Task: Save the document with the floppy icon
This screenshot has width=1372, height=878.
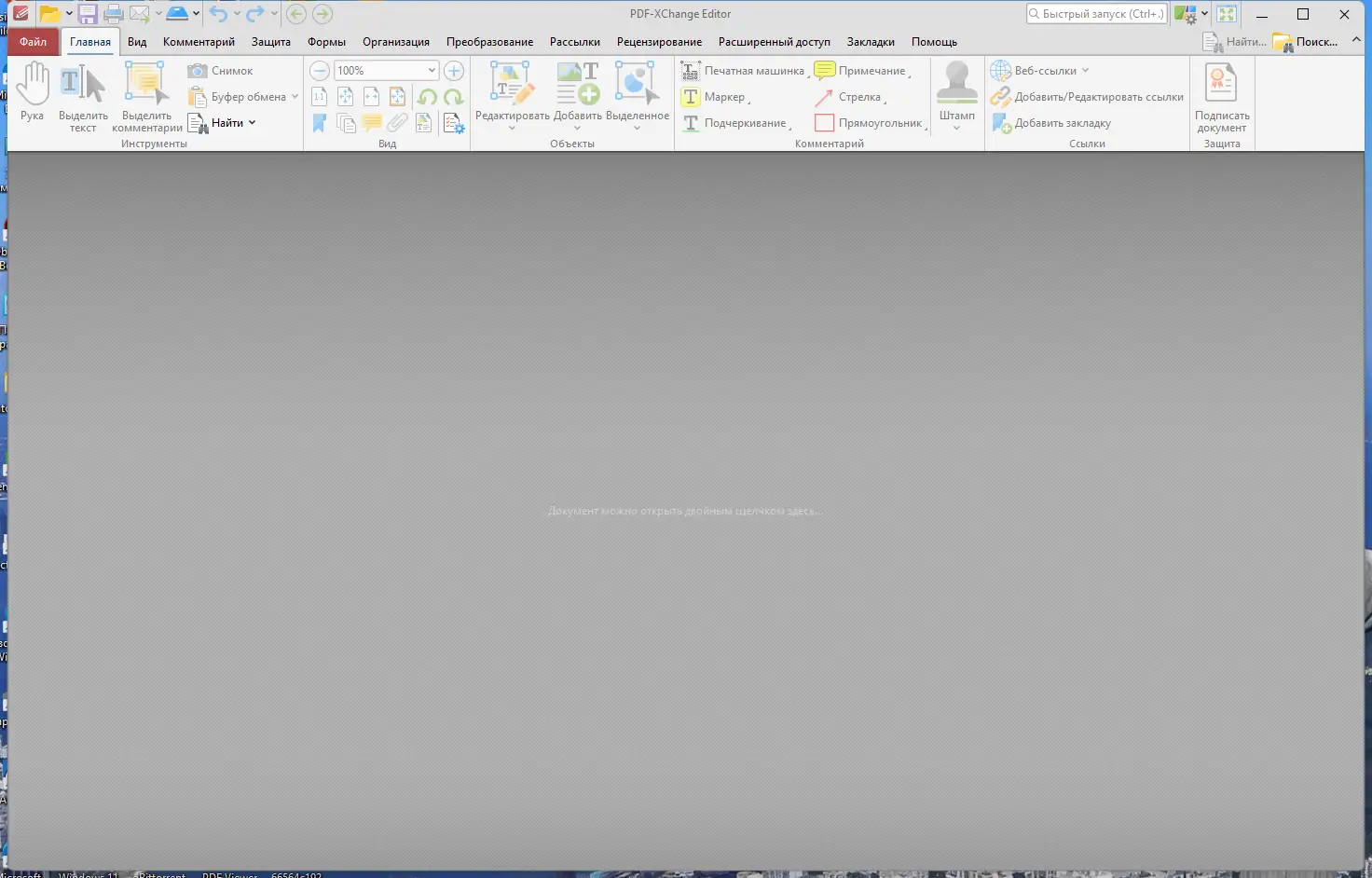Action: (88, 14)
